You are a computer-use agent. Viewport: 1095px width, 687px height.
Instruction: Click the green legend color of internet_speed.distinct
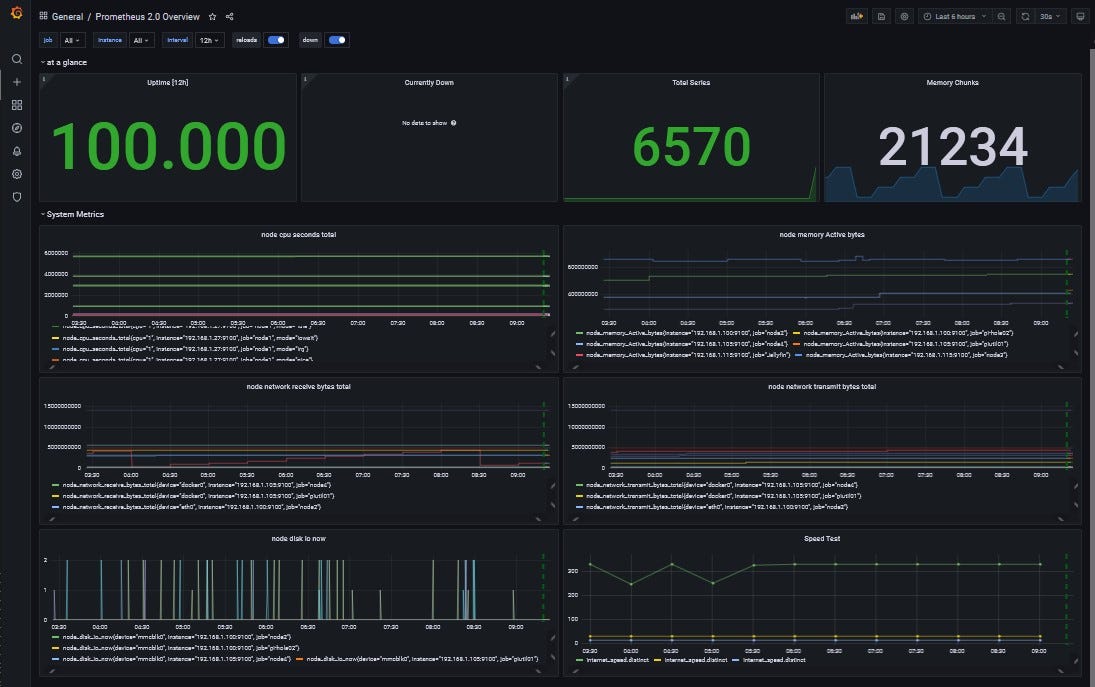tap(580, 660)
